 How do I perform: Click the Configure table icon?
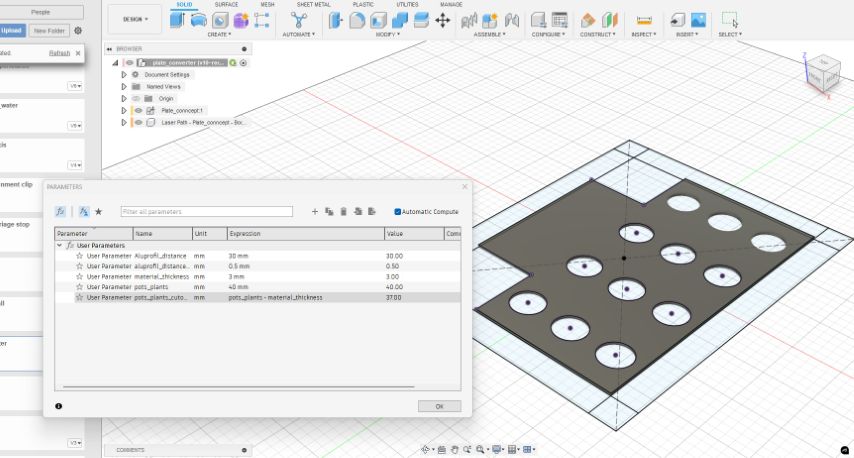point(559,21)
